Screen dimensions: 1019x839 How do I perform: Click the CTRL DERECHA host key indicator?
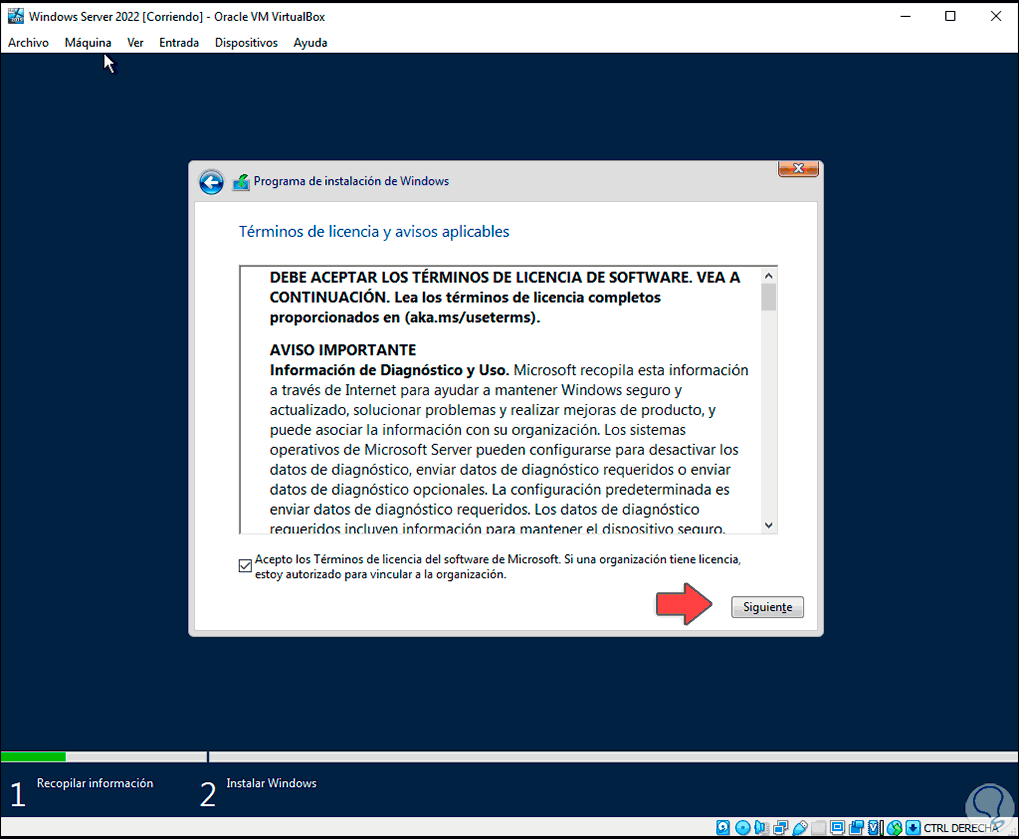click(961, 828)
